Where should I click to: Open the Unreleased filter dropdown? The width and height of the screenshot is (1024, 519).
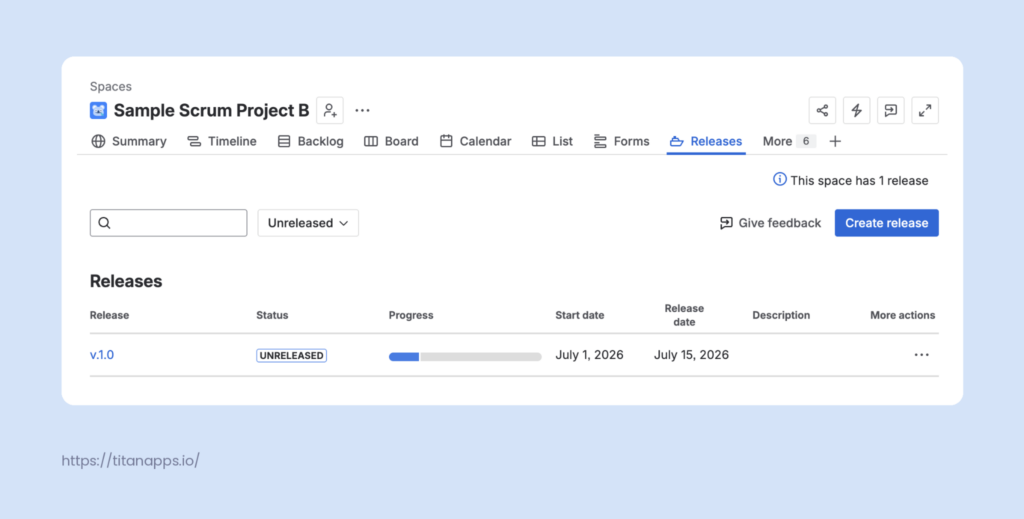click(x=308, y=223)
